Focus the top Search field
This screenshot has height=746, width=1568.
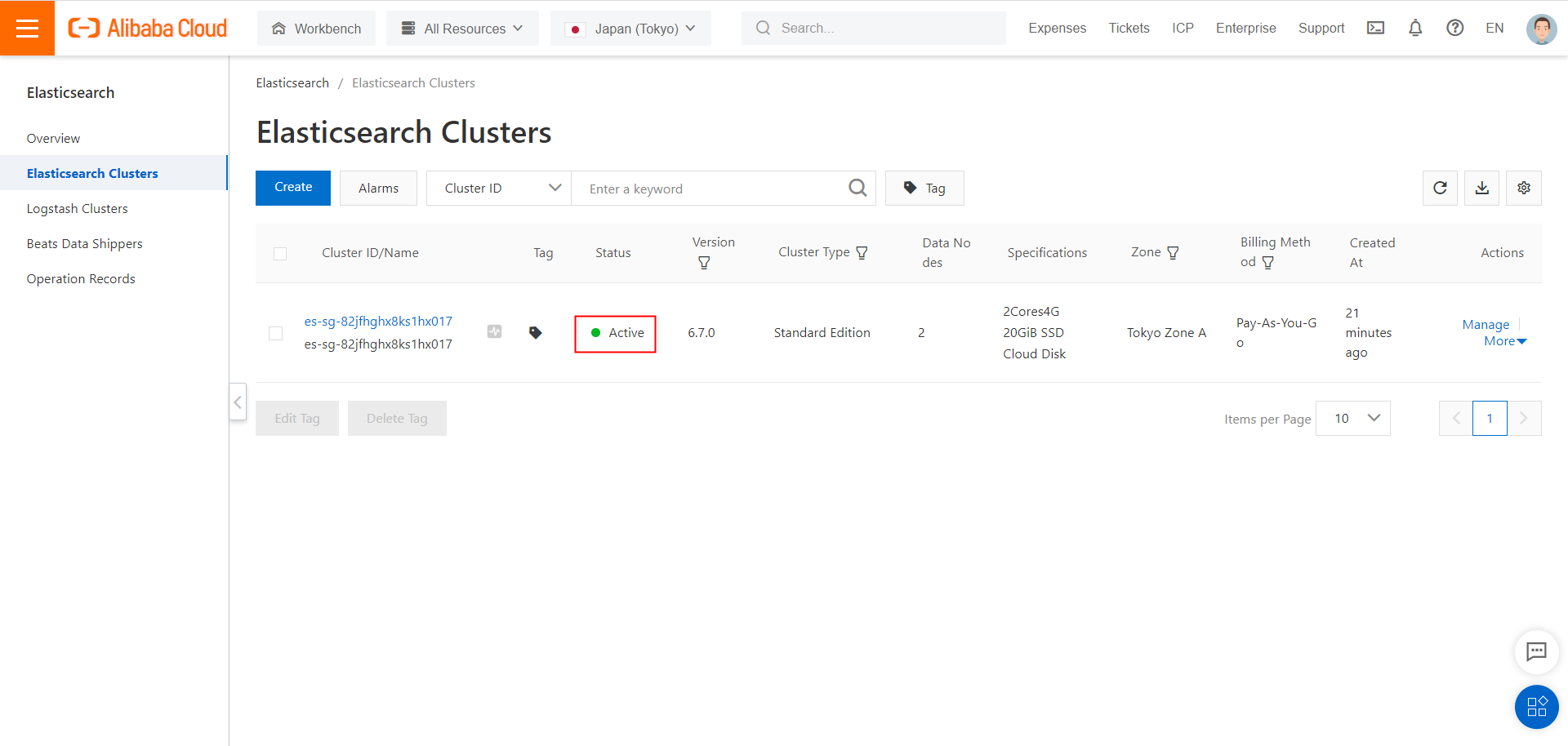click(874, 28)
